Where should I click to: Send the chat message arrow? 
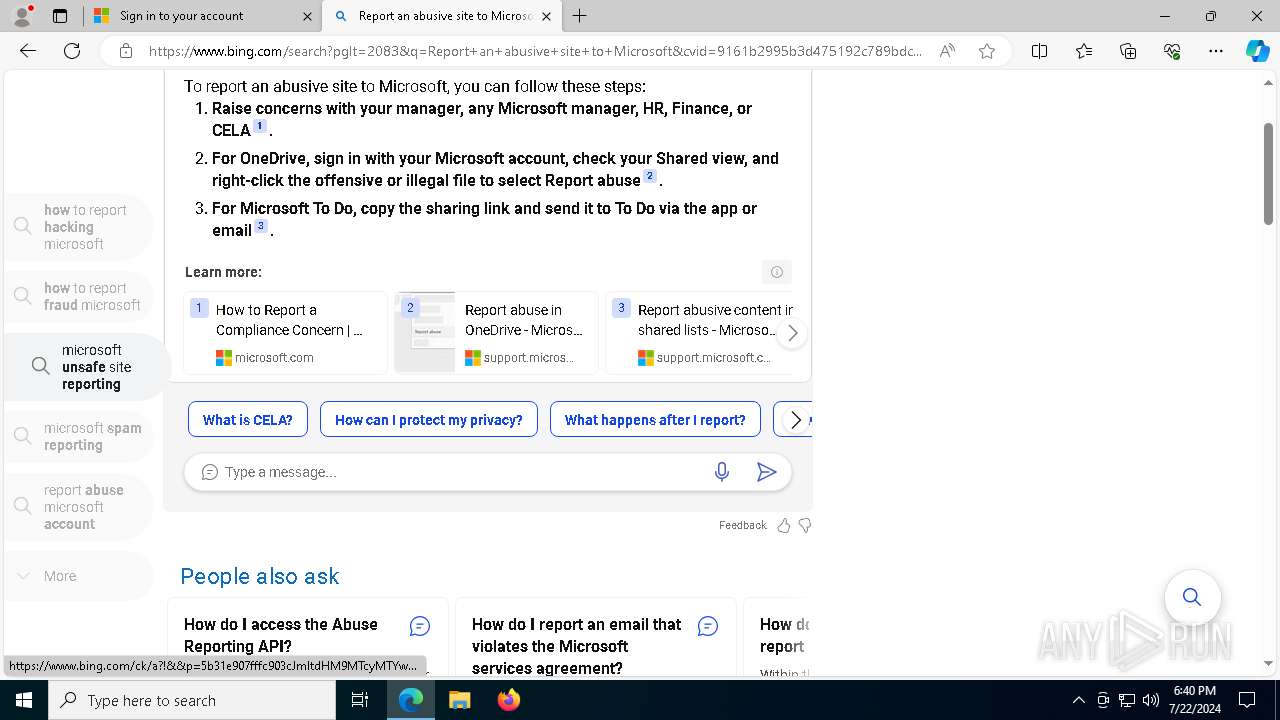coord(767,472)
